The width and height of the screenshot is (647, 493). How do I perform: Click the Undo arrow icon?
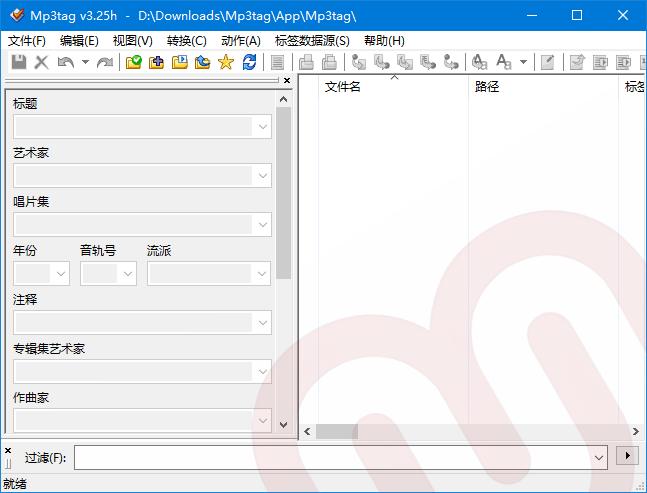pyautogui.click(x=66, y=62)
